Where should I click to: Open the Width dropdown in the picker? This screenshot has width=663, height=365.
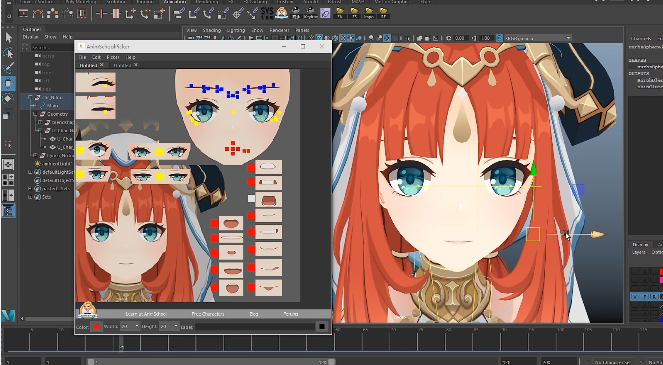tap(130, 327)
